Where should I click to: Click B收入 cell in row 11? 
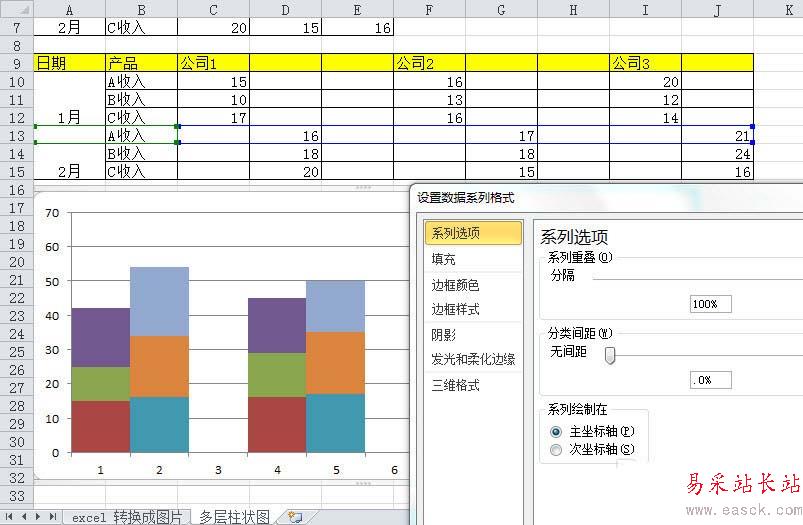(141, 99)
